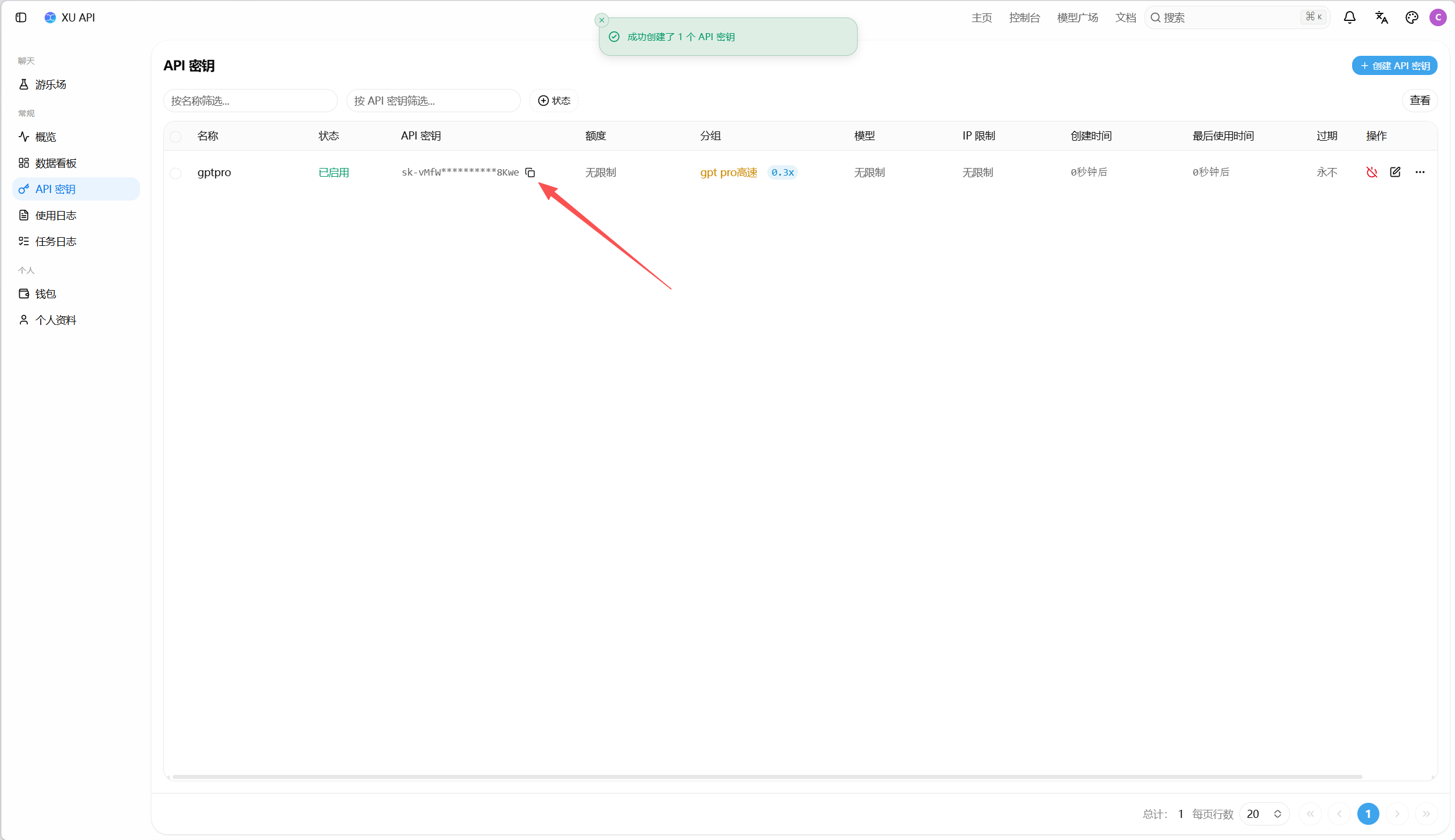Click 创建 API 密钥 button
This screenshot has height=840, width=1455.
pyautogui.click(x=1395, y=66)
